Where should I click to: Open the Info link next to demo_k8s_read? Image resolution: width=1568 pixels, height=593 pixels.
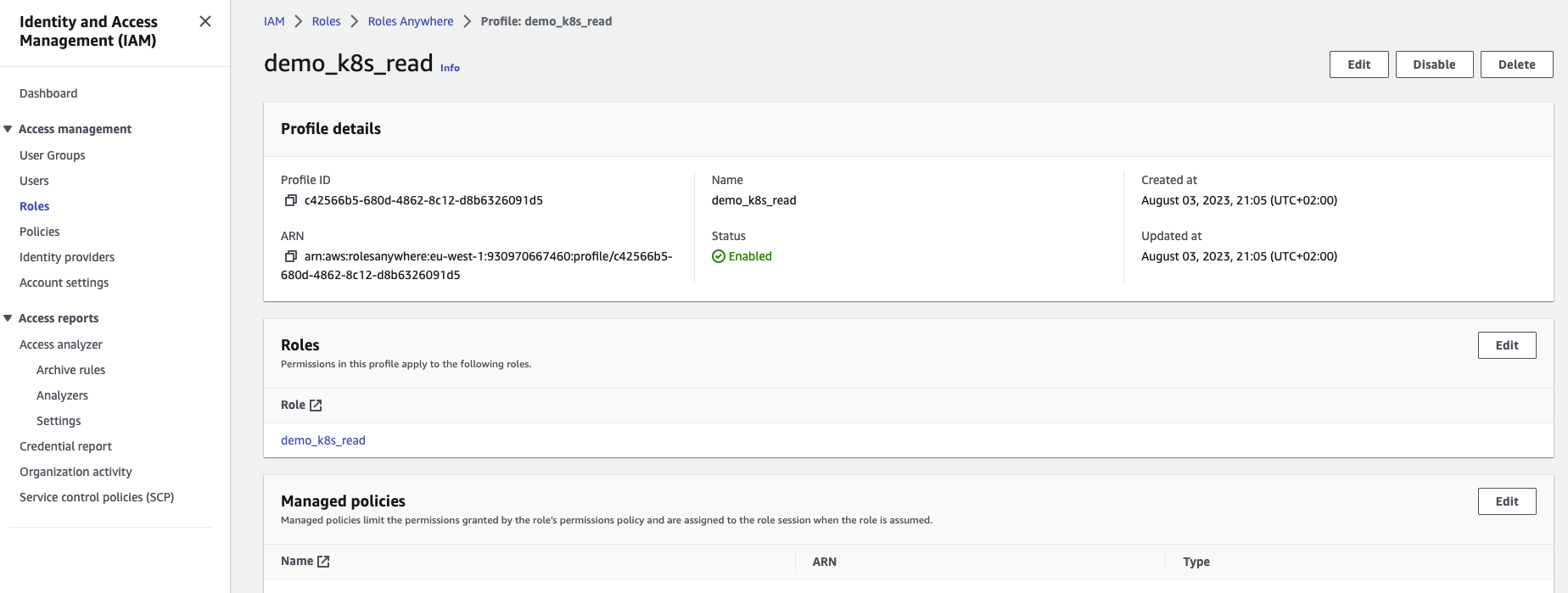[450, 68]
